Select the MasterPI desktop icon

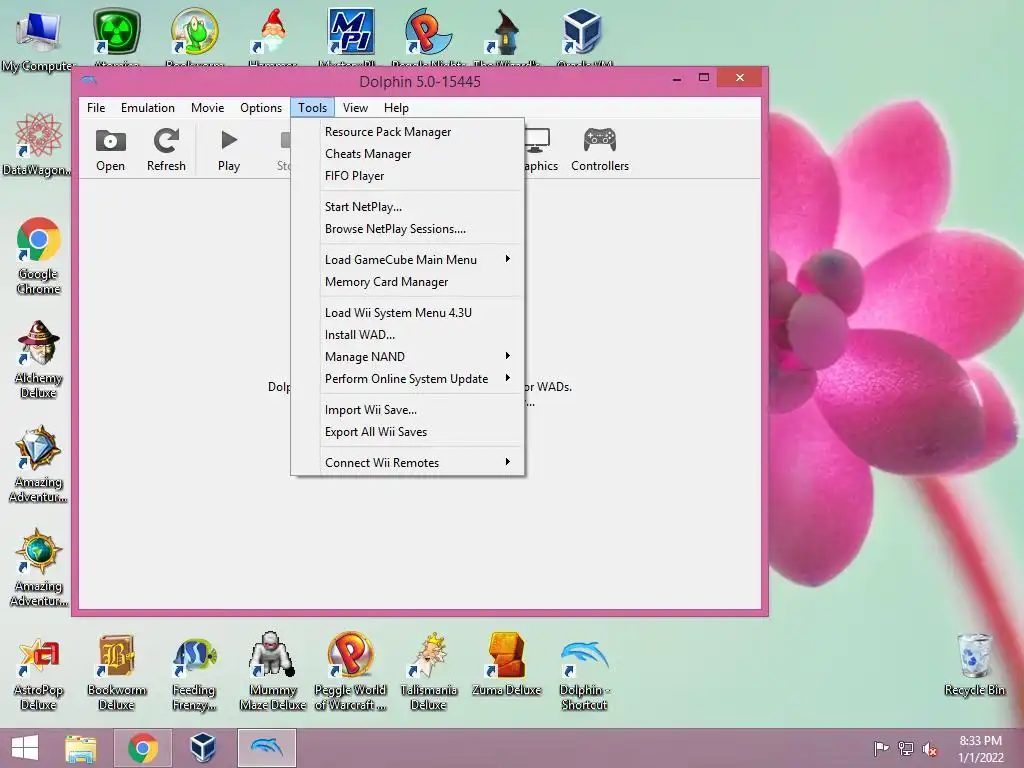click(351, 36)
